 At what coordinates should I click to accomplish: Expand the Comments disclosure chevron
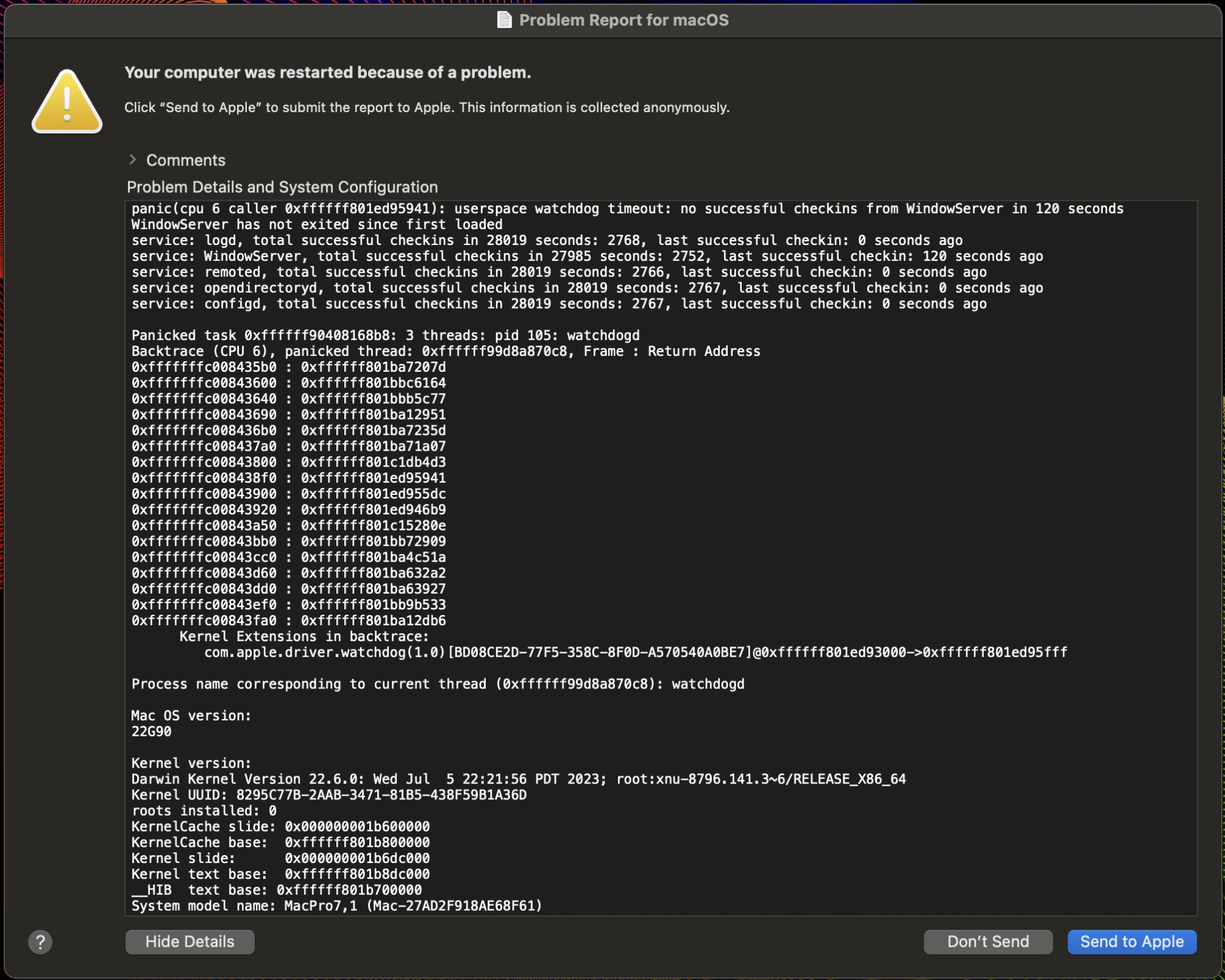133,160
